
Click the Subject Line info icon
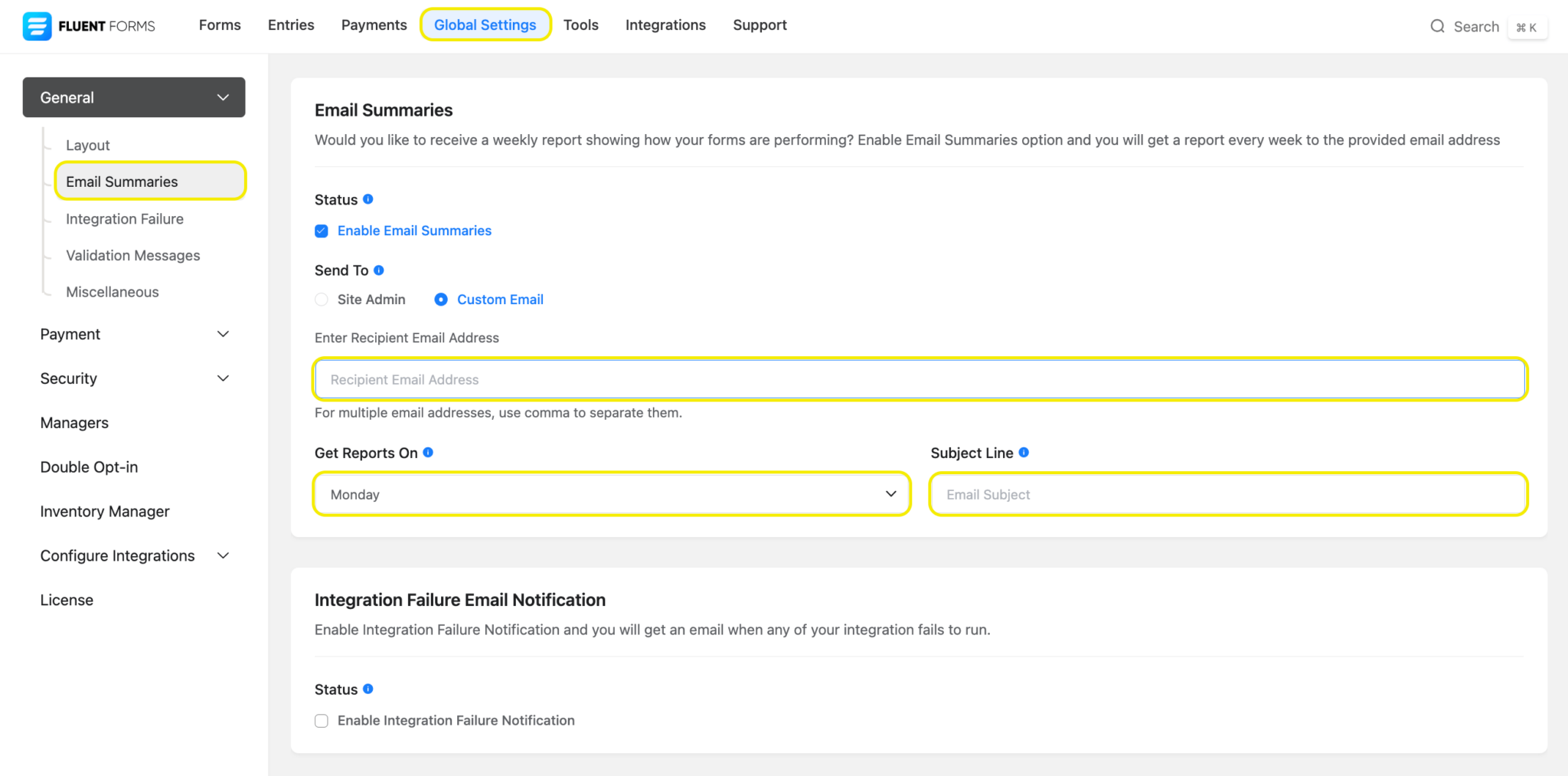[x=1024, y=452]
